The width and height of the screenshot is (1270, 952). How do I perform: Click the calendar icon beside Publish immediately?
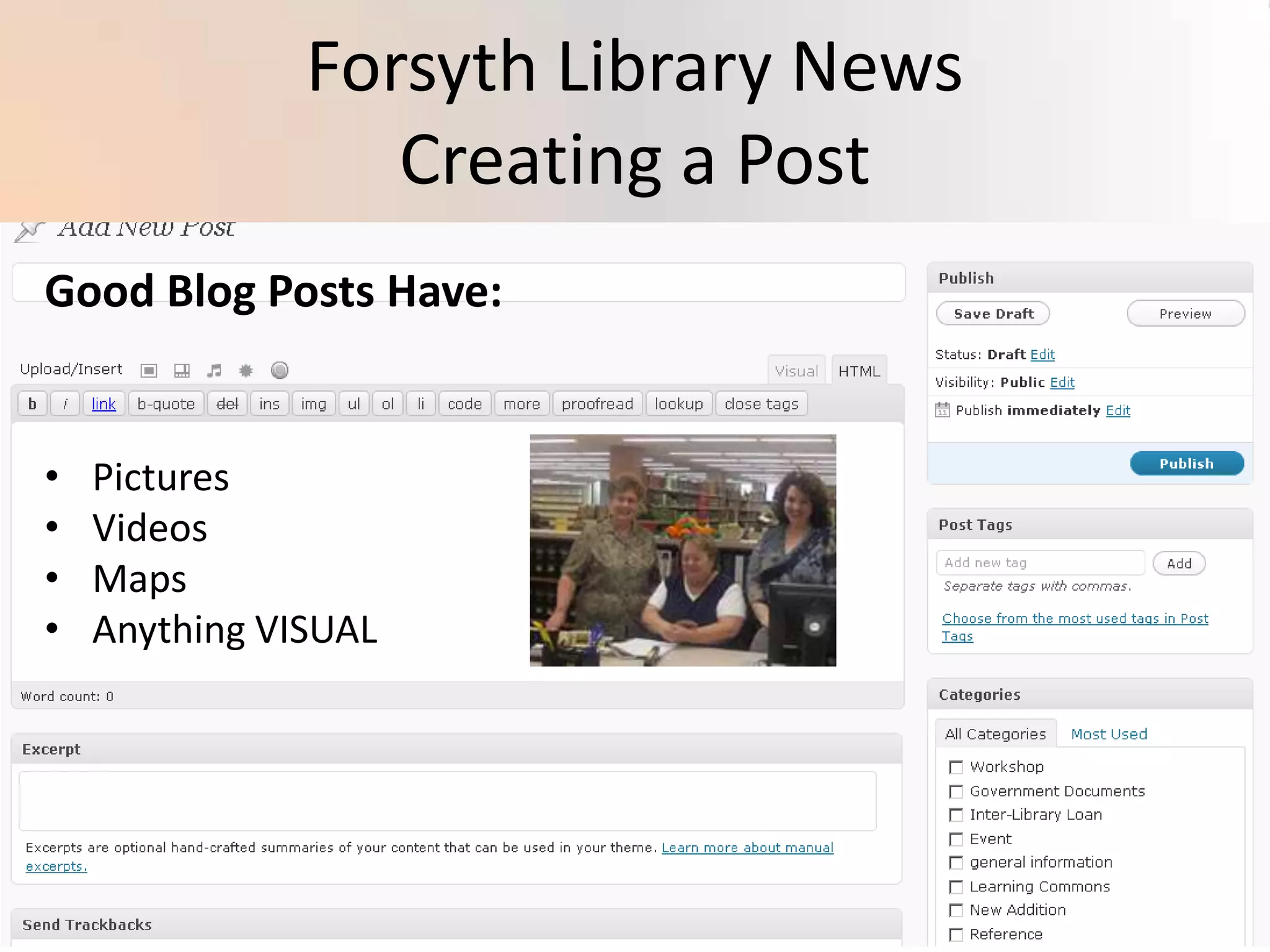[943, 410]
